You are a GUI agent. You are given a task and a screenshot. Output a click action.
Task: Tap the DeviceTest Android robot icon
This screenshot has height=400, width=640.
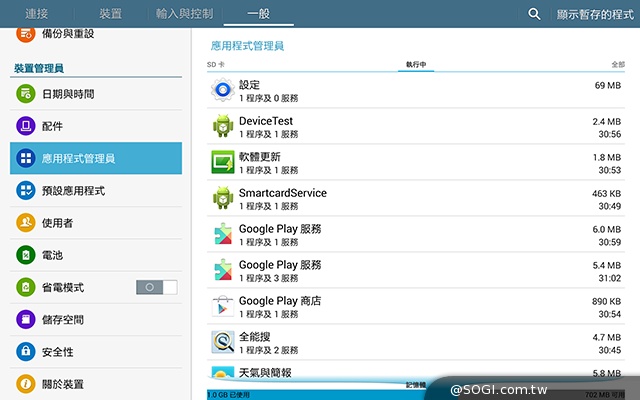pos(223,126)
